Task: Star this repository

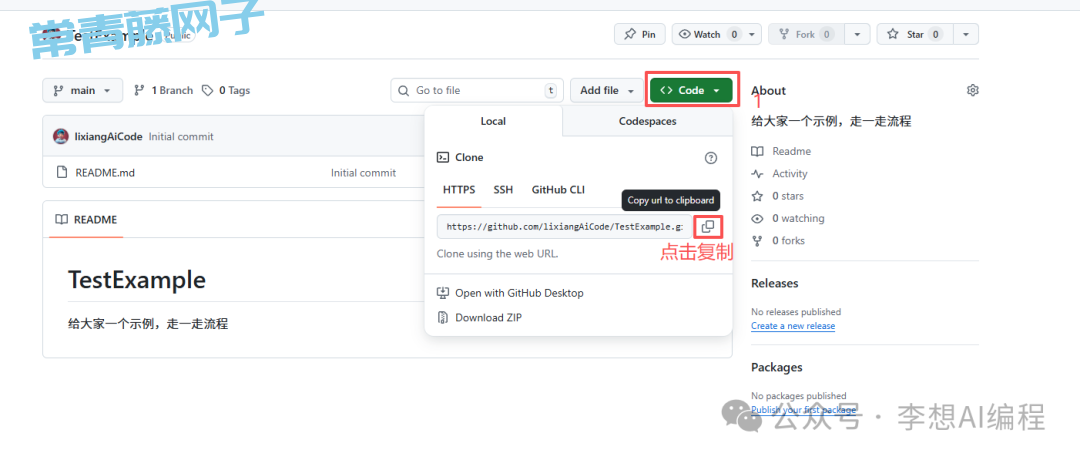Action: 911,34
